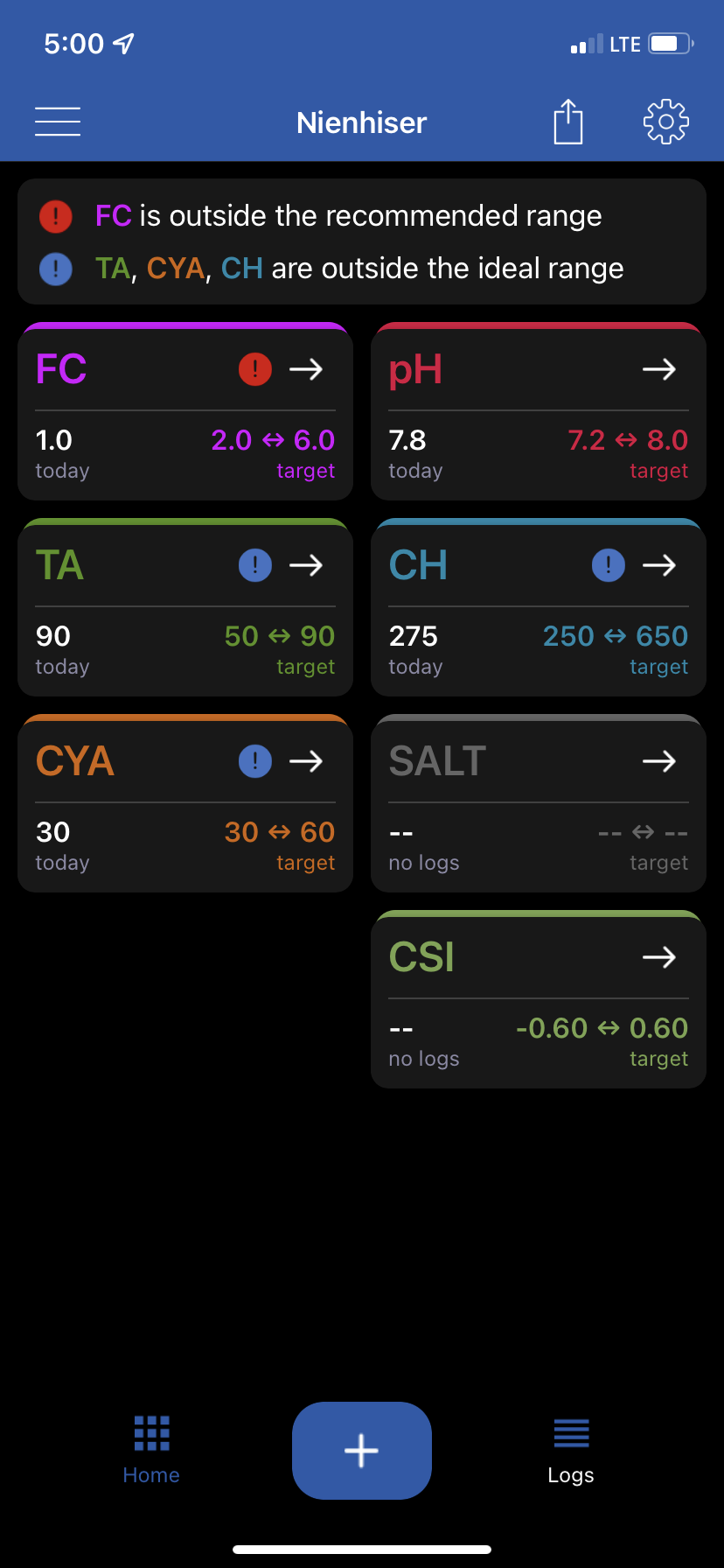Open SALT details via arrow
The height and width of the screenshot is (1568, 724).
659,761
